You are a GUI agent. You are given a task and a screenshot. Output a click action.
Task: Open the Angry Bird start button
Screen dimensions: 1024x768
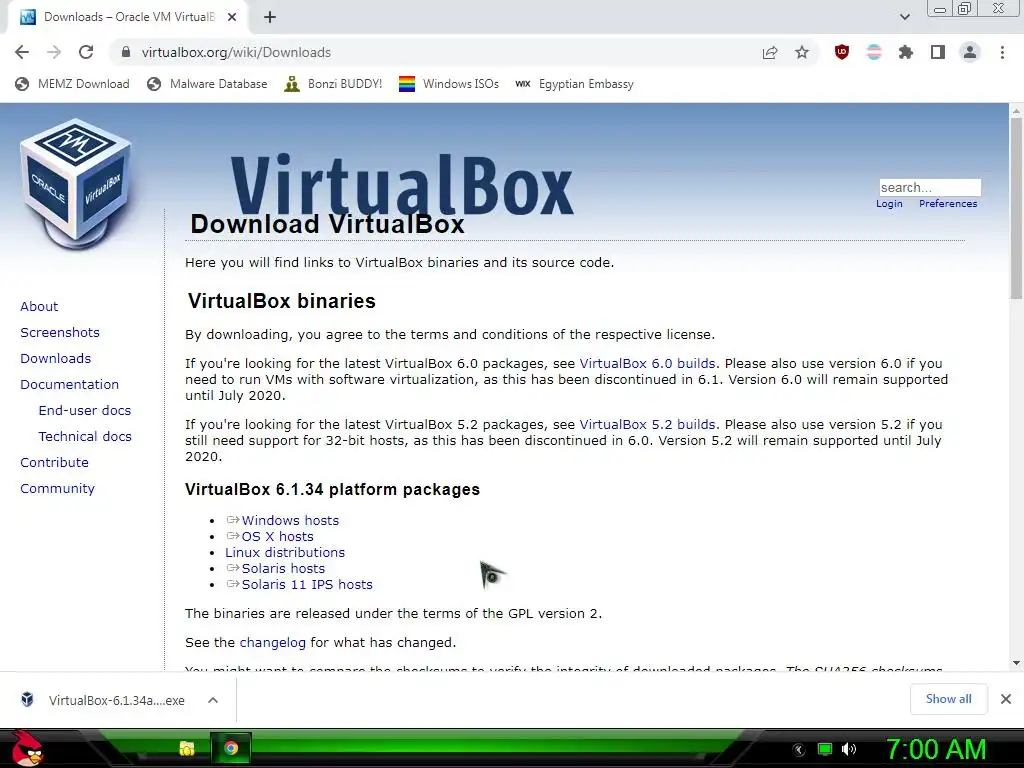pyautogui.click(x=26, y=748)
